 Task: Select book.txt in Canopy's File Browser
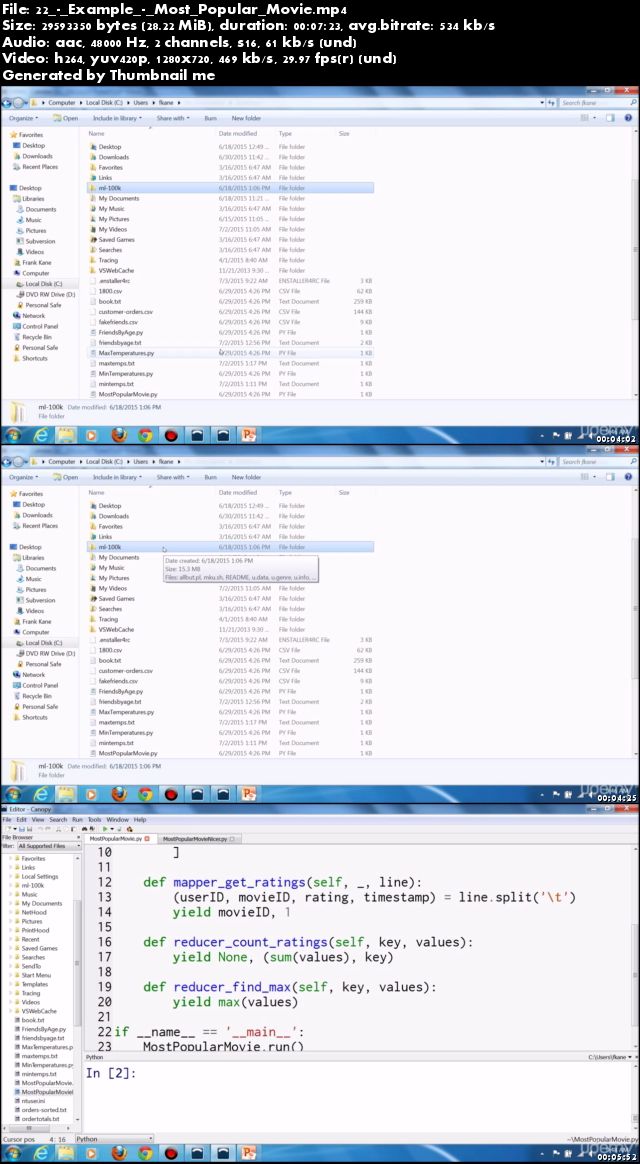(33, 1020)
